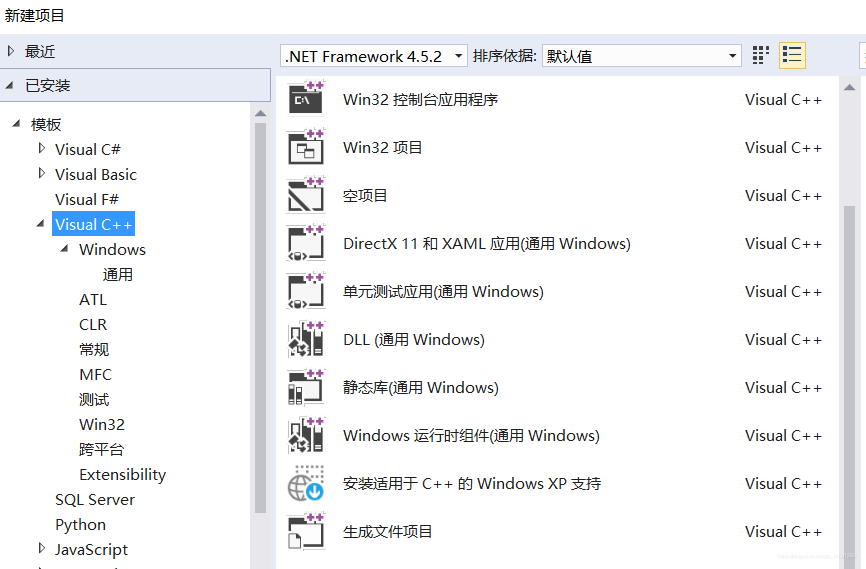Expand the Visual C# node arrow
The width and height of the screenshot is (866, 569).
coord(42,149)
